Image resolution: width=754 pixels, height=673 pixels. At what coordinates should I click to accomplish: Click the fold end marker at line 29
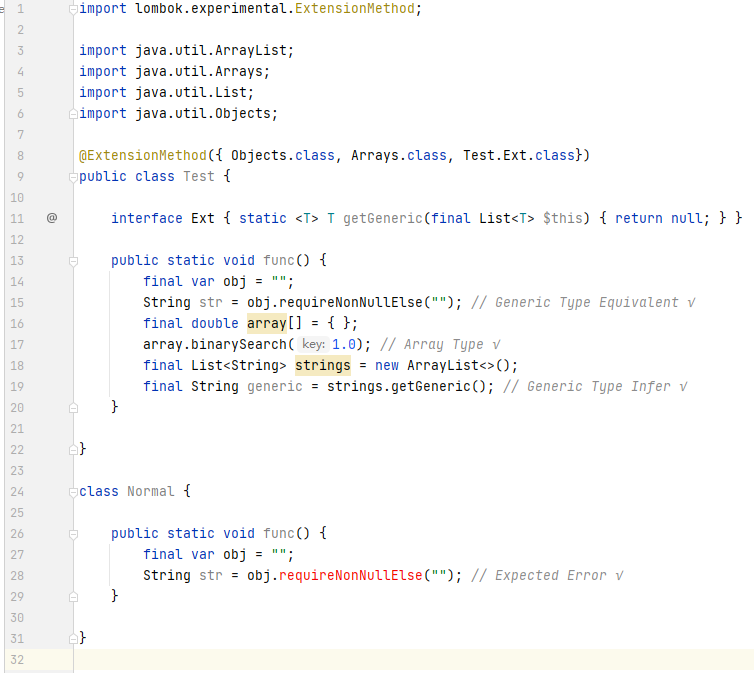(73, 597)
